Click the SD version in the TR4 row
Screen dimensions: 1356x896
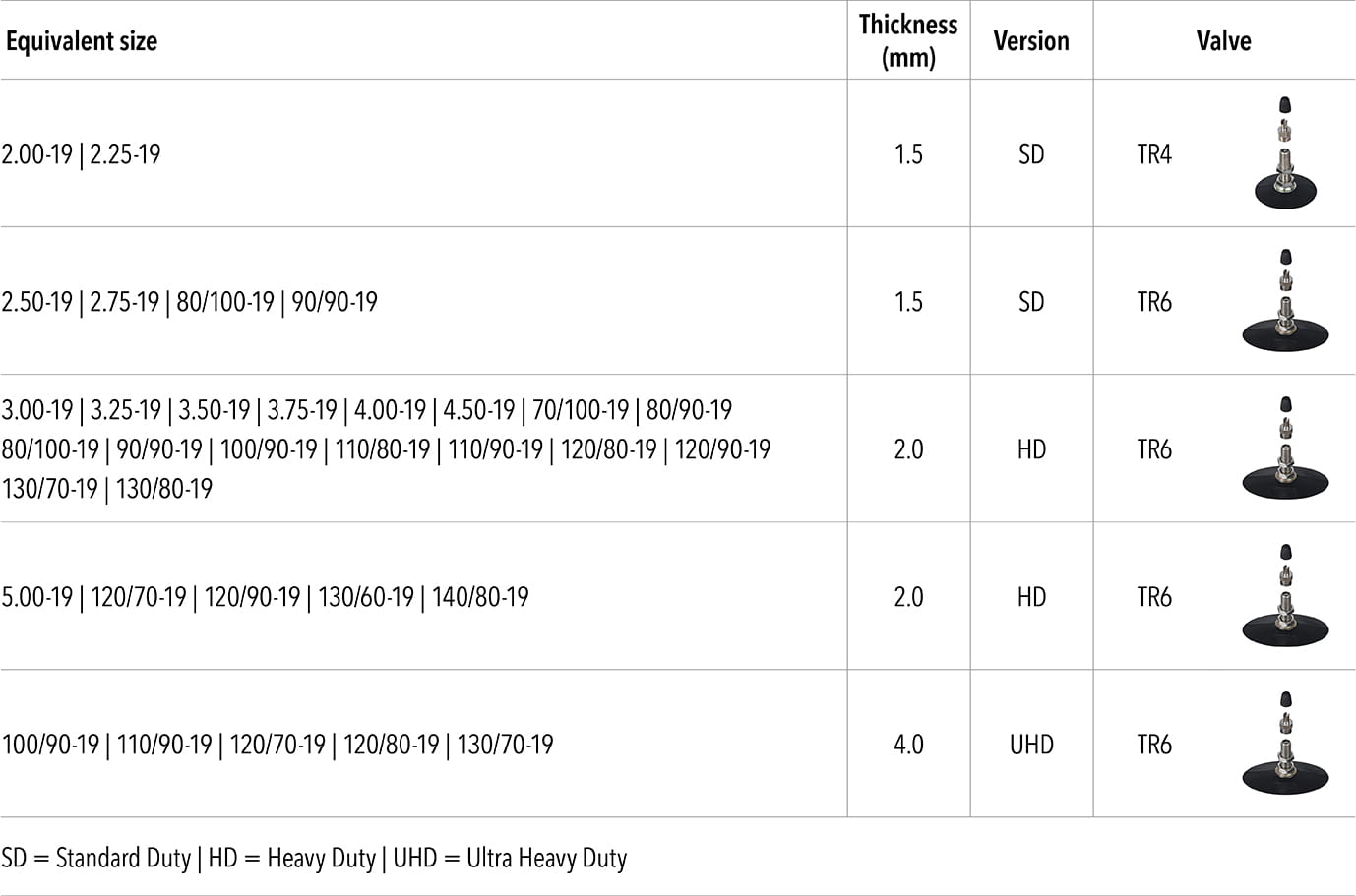[1031, 154]
